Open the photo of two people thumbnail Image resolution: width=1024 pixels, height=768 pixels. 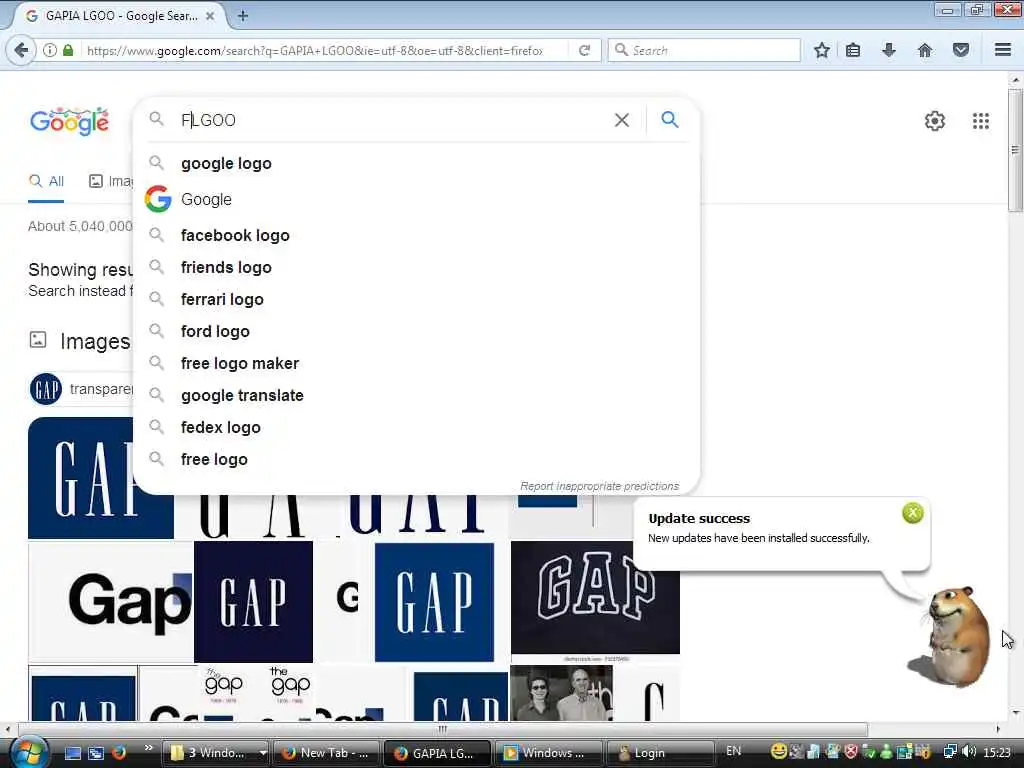coord(562,693)
